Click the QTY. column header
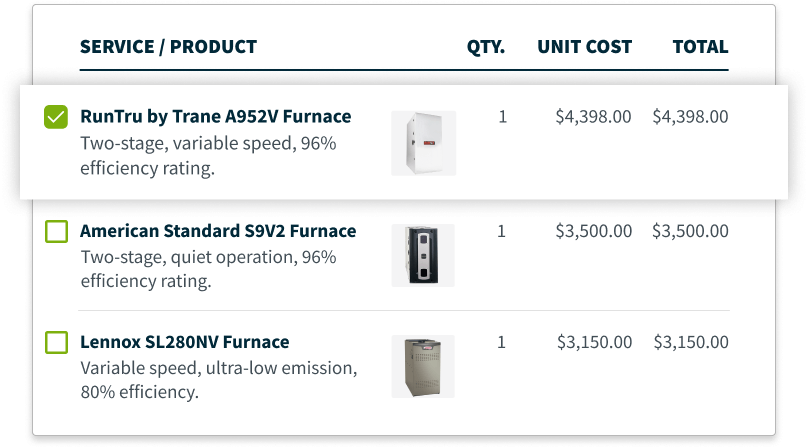Screen dimensions: 808x448 click(486, 47)
